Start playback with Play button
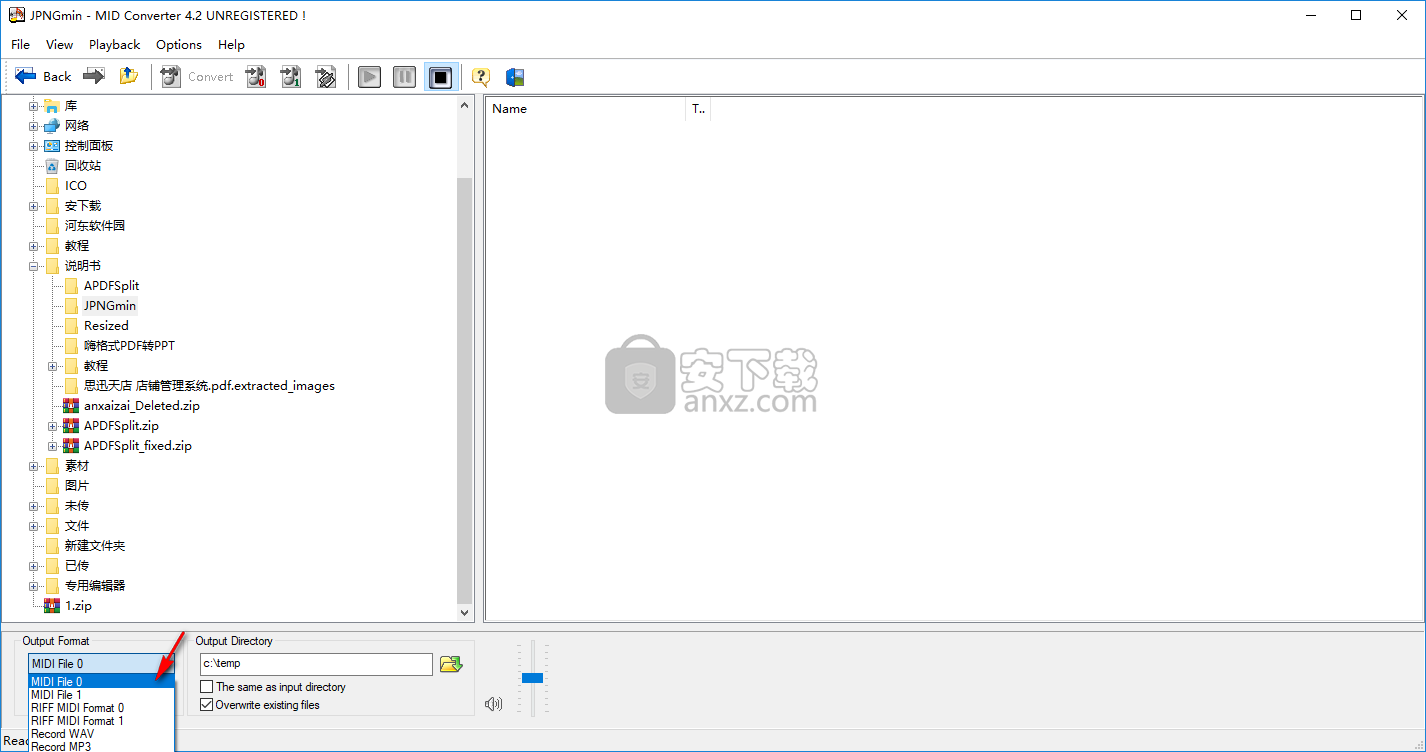This screenshot has width=1426, height=752. (x=370, y=77)
